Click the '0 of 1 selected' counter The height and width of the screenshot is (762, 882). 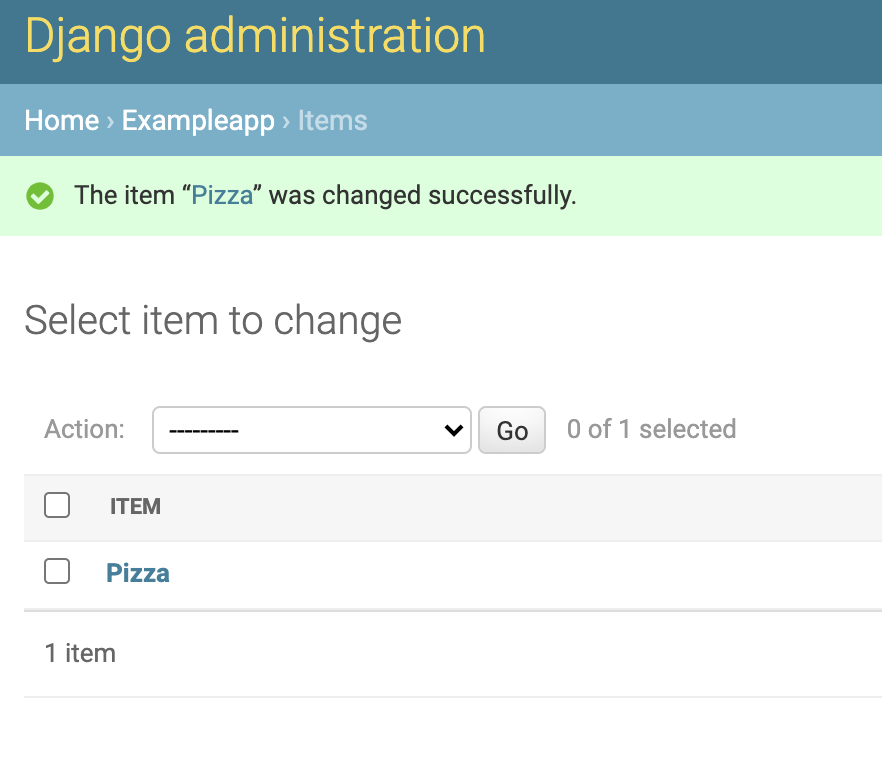pos(651,429)
